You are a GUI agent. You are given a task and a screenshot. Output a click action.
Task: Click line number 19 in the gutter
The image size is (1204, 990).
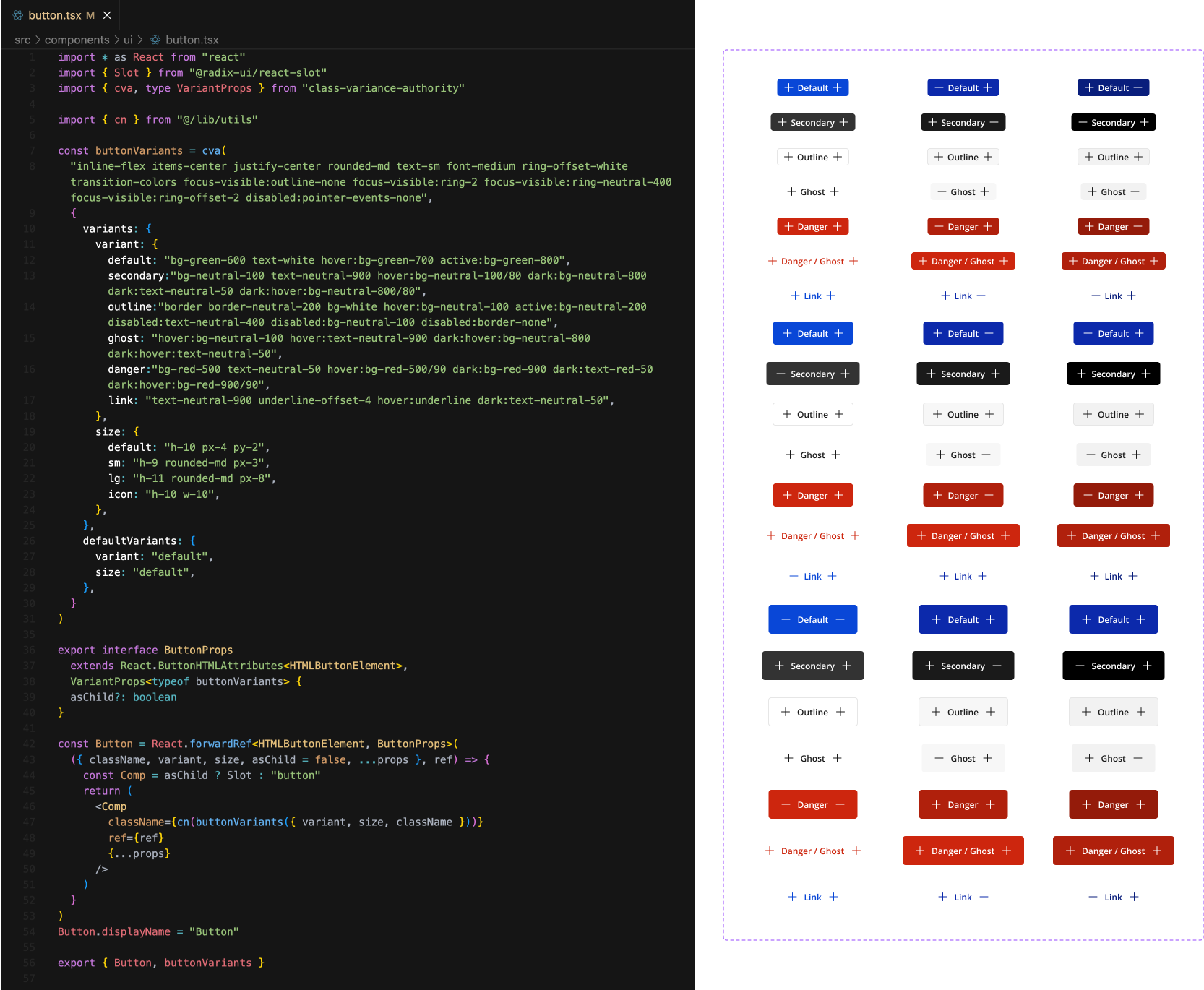pos(29,431)
